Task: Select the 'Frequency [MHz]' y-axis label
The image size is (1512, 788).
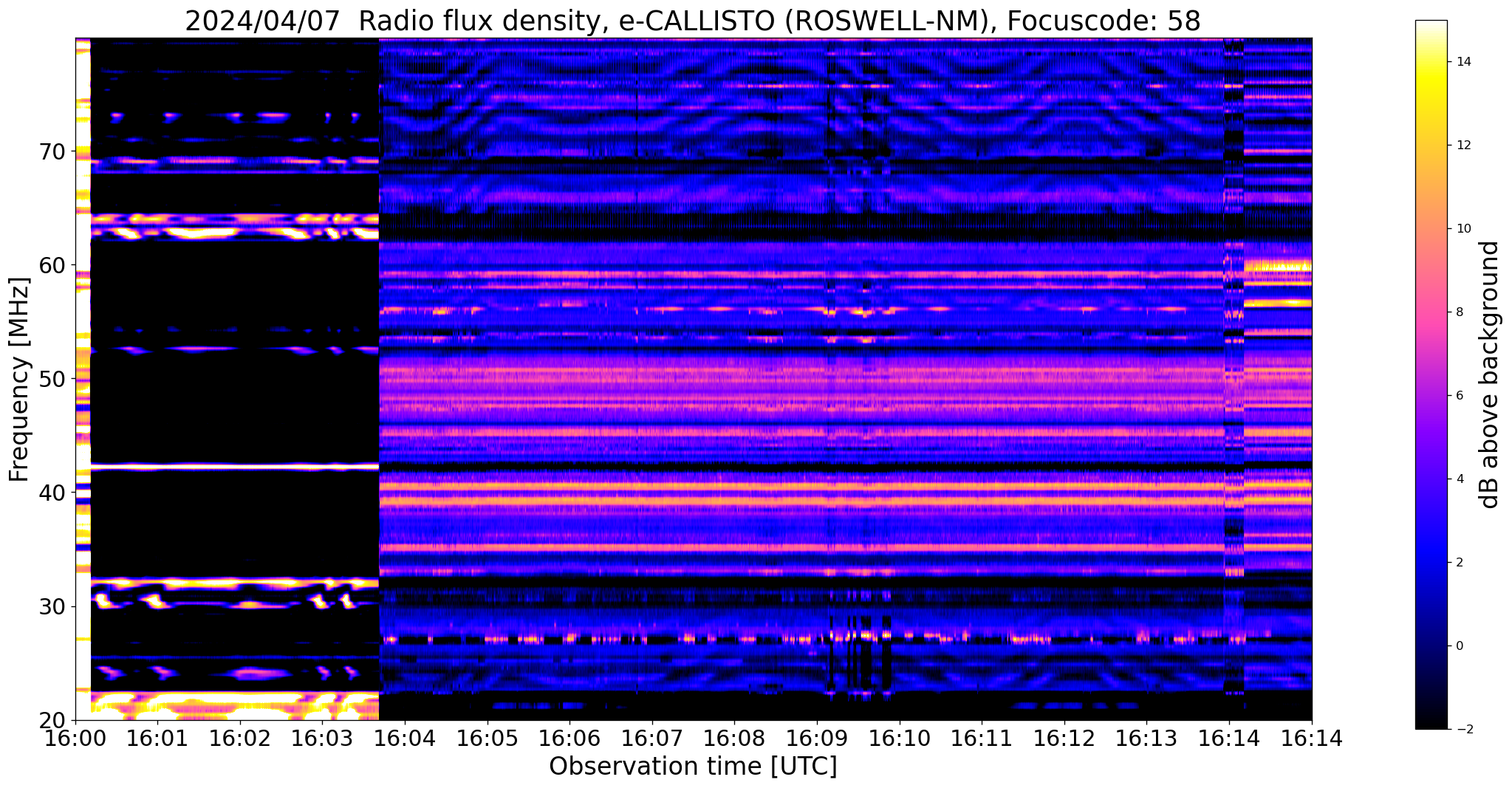Action: point(19,380)
